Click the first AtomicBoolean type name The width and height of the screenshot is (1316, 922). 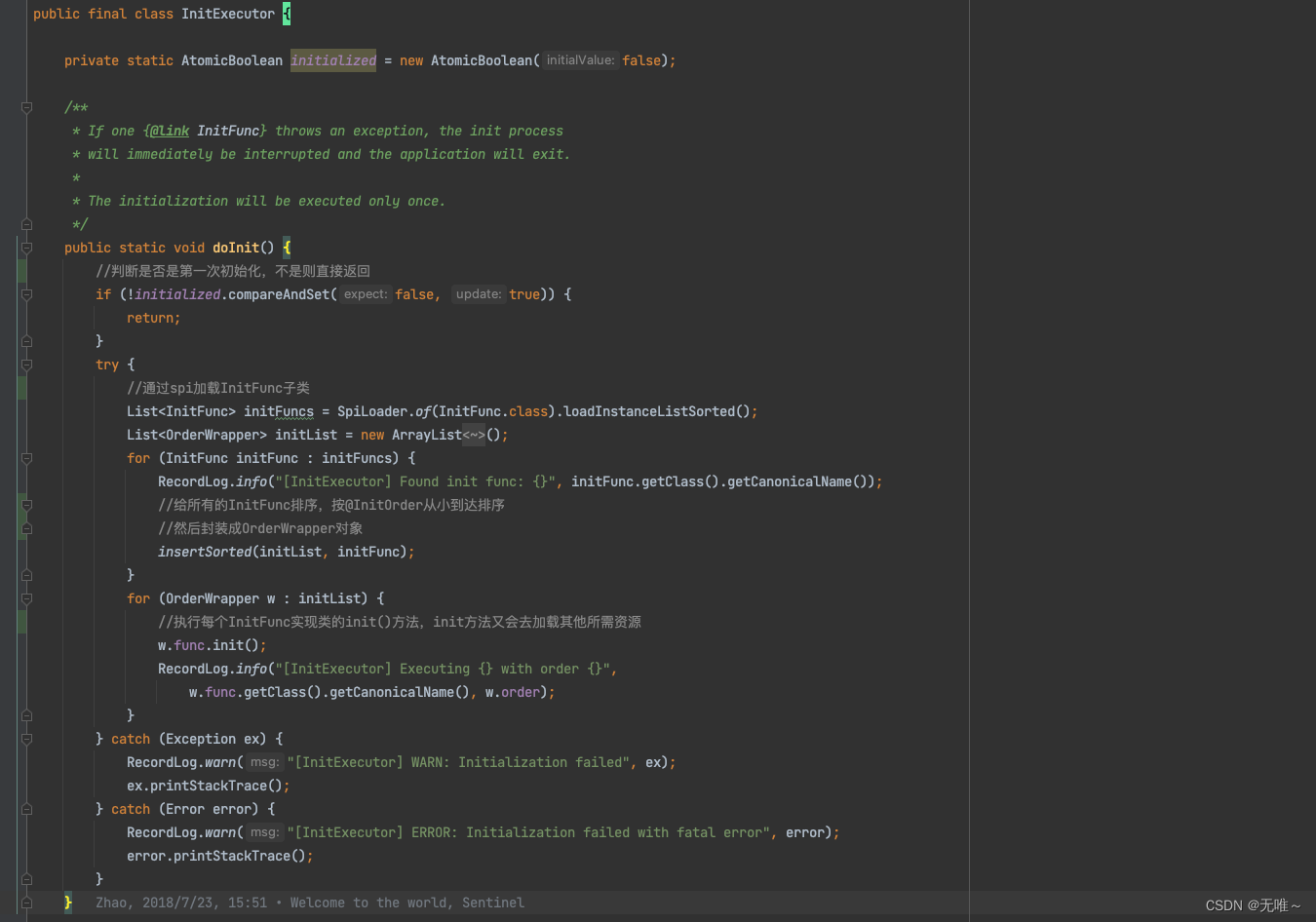232,60
